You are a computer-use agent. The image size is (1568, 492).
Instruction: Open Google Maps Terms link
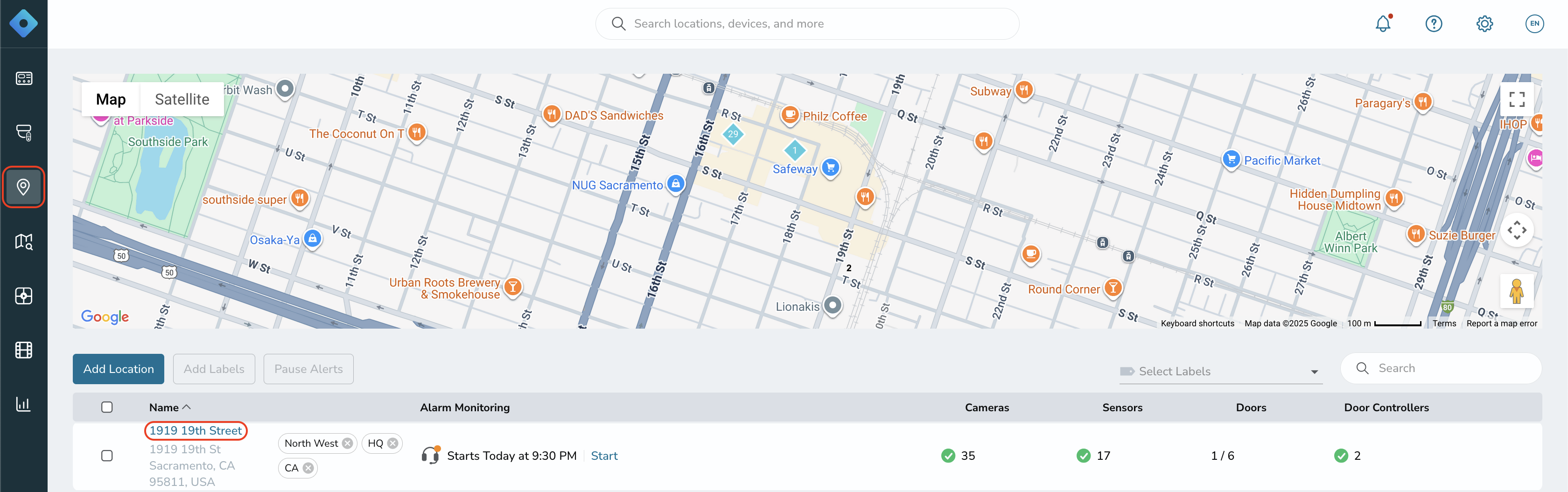pos(1444,323)
